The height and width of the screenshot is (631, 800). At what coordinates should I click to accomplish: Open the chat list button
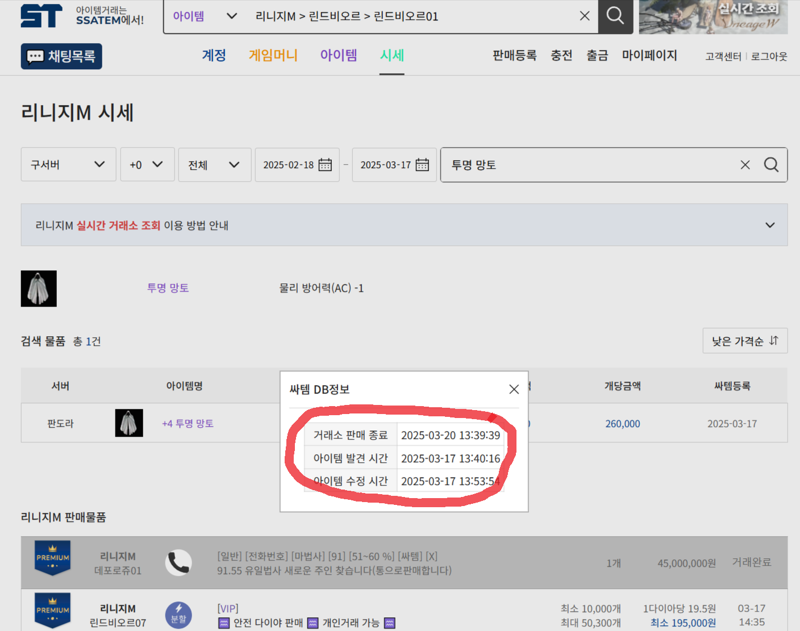click(x=61, y=56)
